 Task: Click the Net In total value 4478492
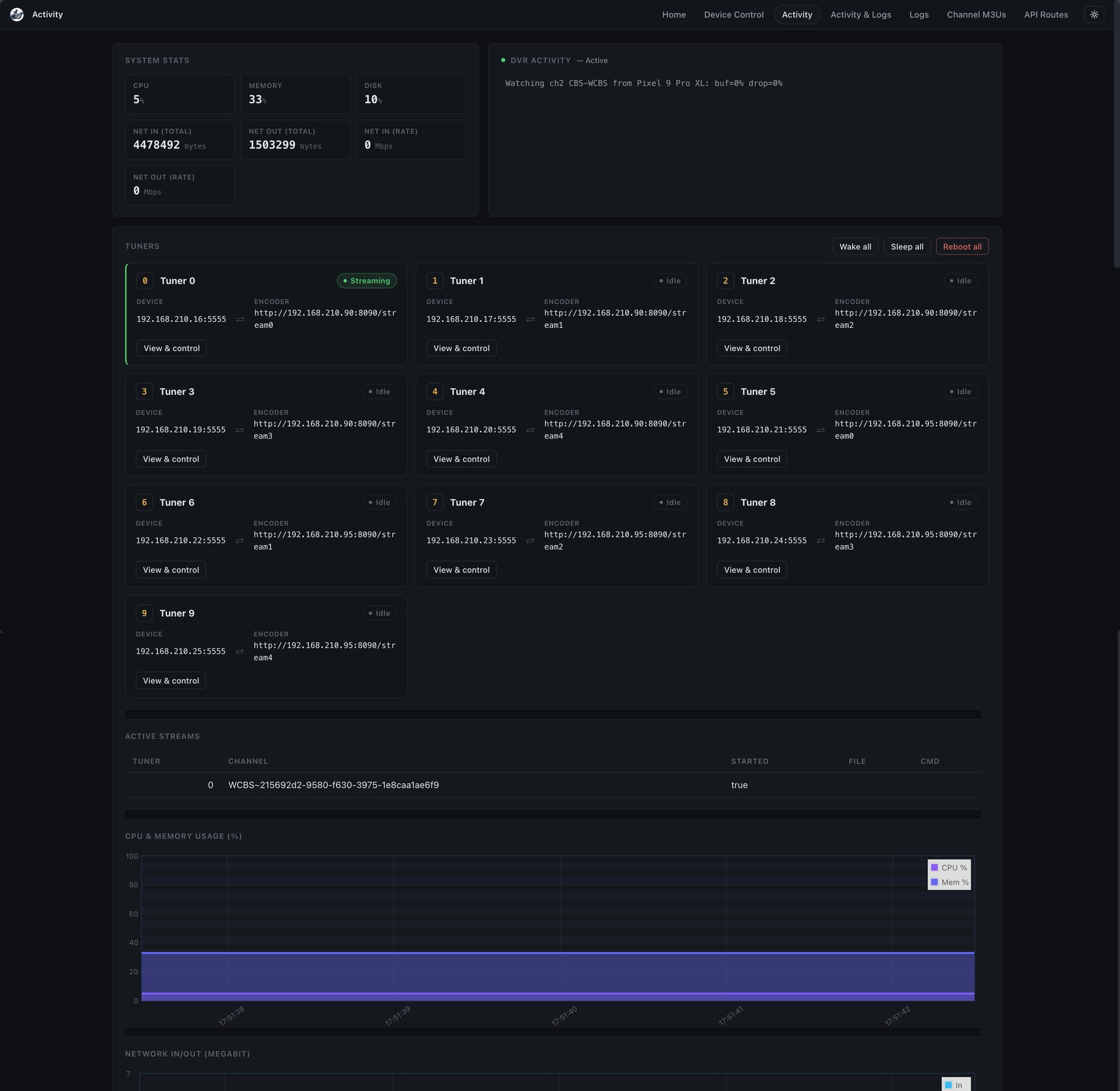tap(156, 145)
